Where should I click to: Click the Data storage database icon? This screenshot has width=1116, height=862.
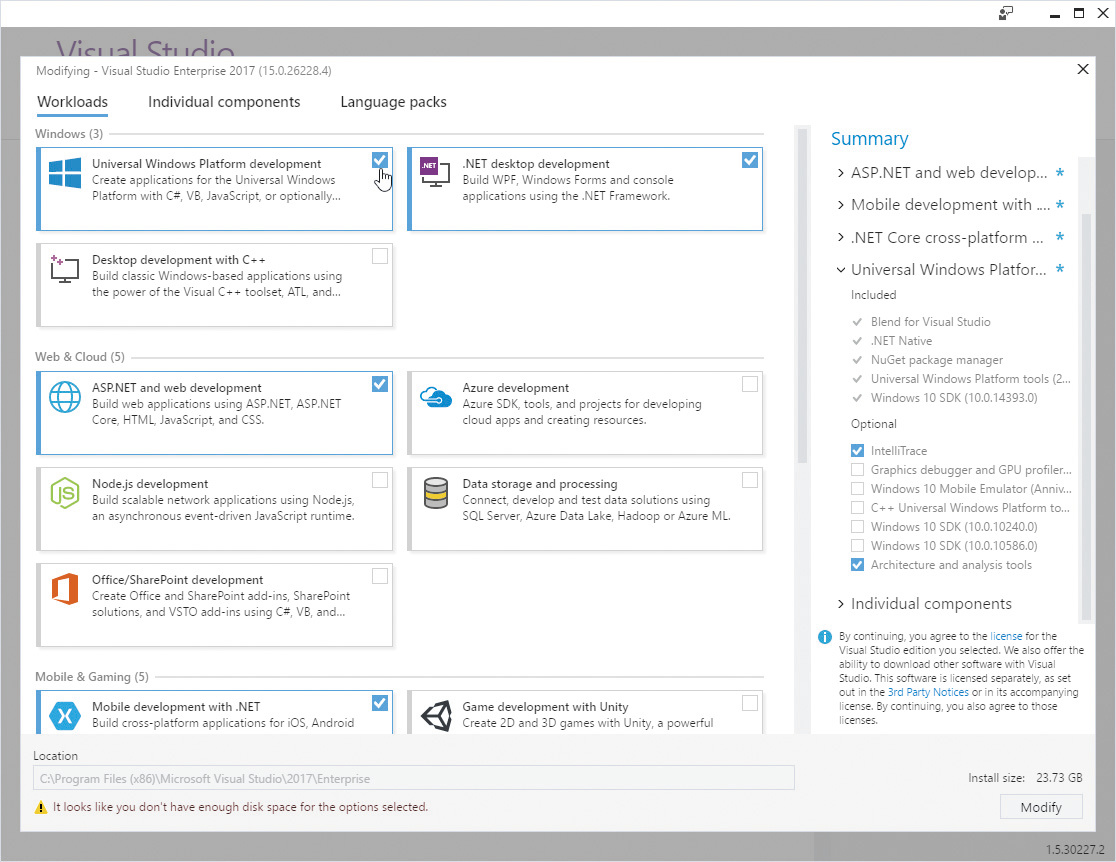[435, 493]
